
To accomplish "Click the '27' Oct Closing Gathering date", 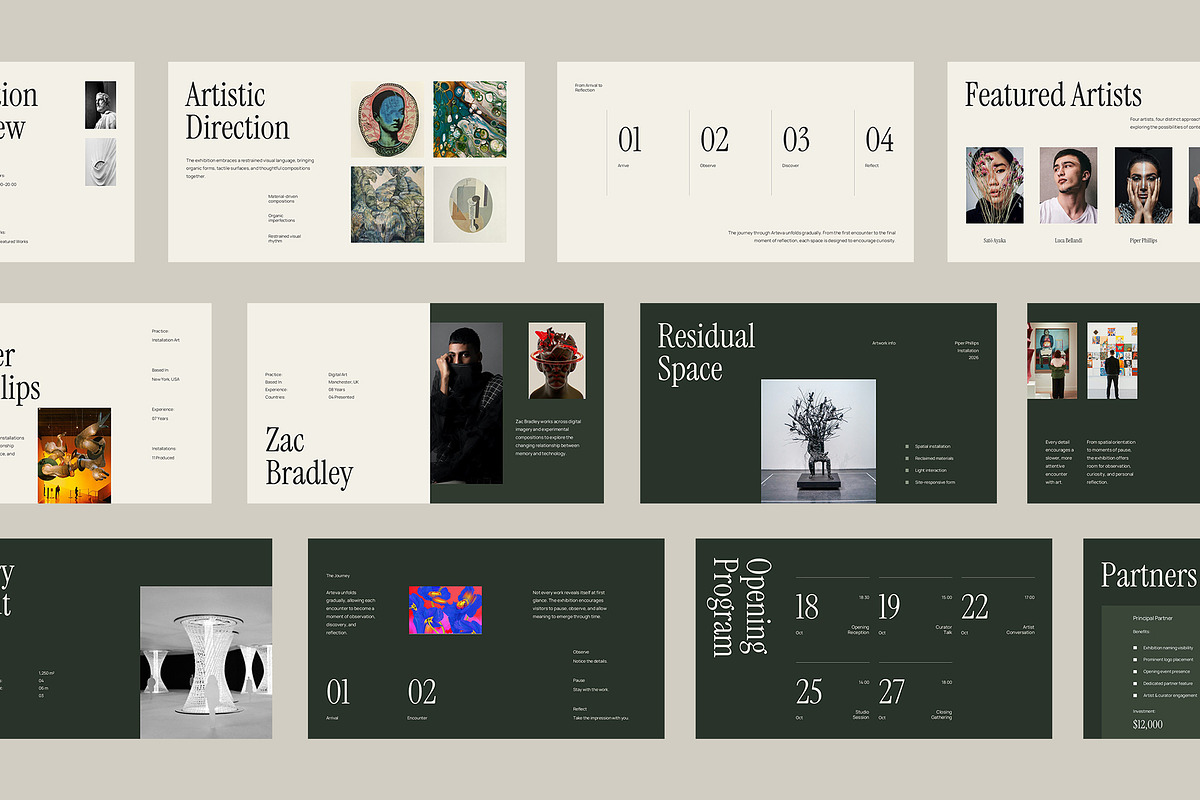I will click(x=891, y=691).
